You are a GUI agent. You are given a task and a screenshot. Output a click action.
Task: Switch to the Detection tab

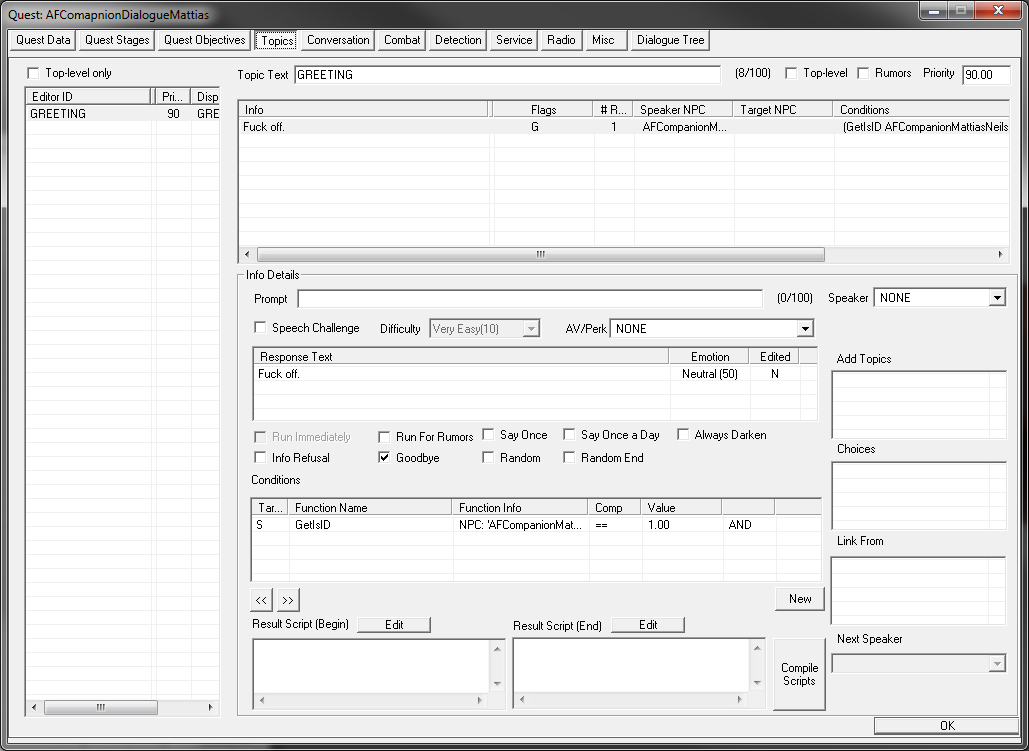(458, 40)
